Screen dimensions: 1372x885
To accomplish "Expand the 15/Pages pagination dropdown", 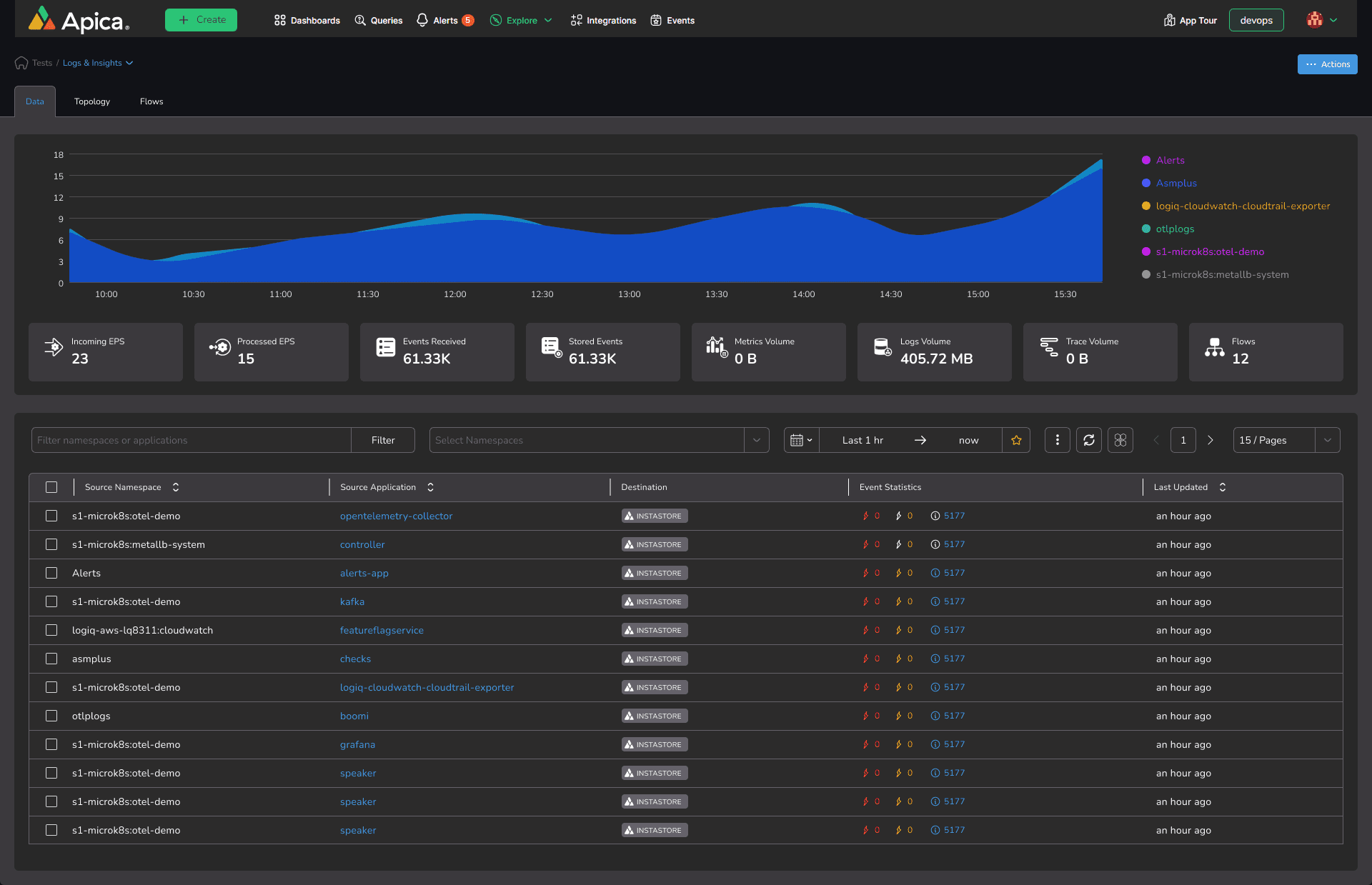I will [x=1327, y=440].
